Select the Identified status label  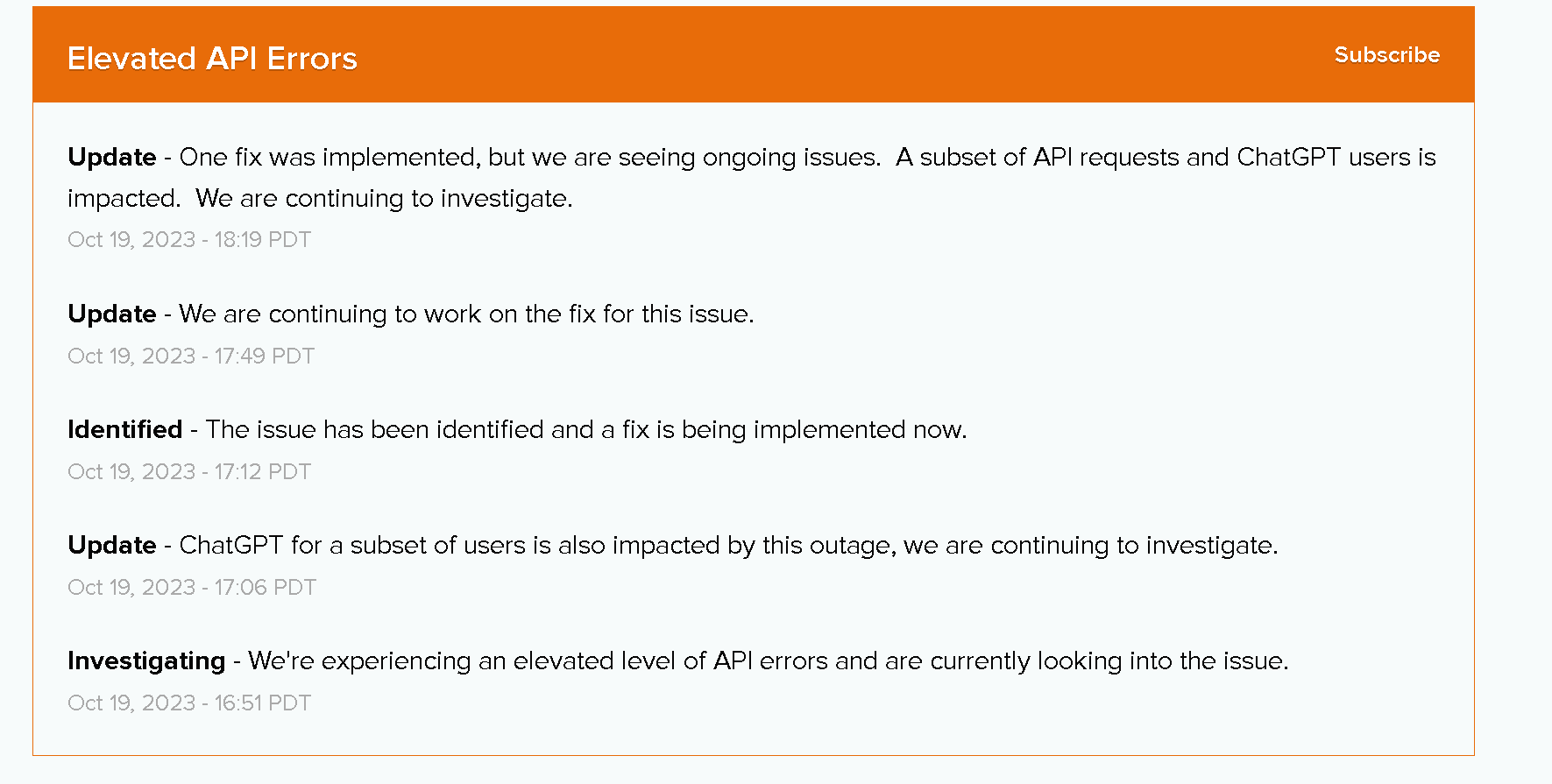coord(124,429)
